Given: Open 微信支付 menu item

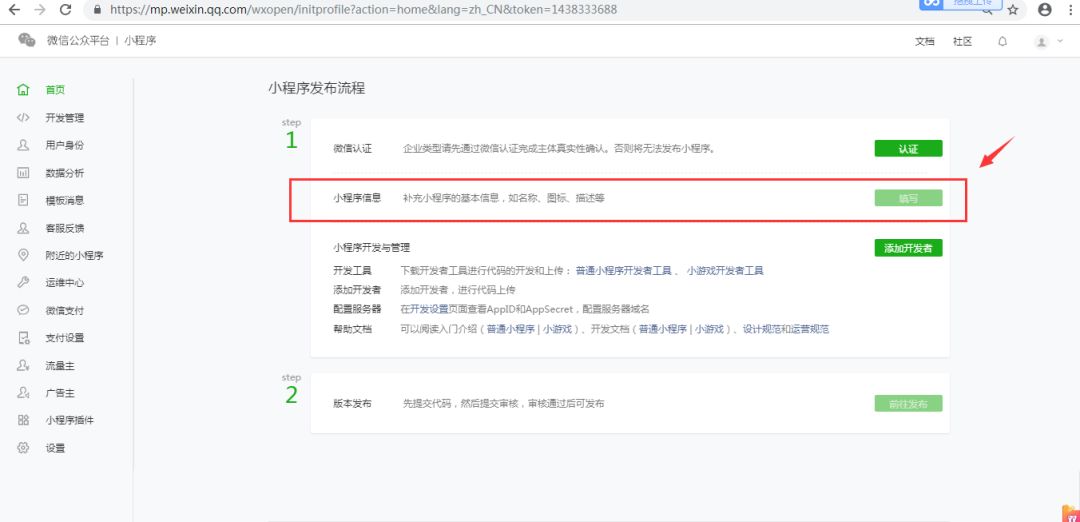Looking at the screenshot, I should point(65,311).
